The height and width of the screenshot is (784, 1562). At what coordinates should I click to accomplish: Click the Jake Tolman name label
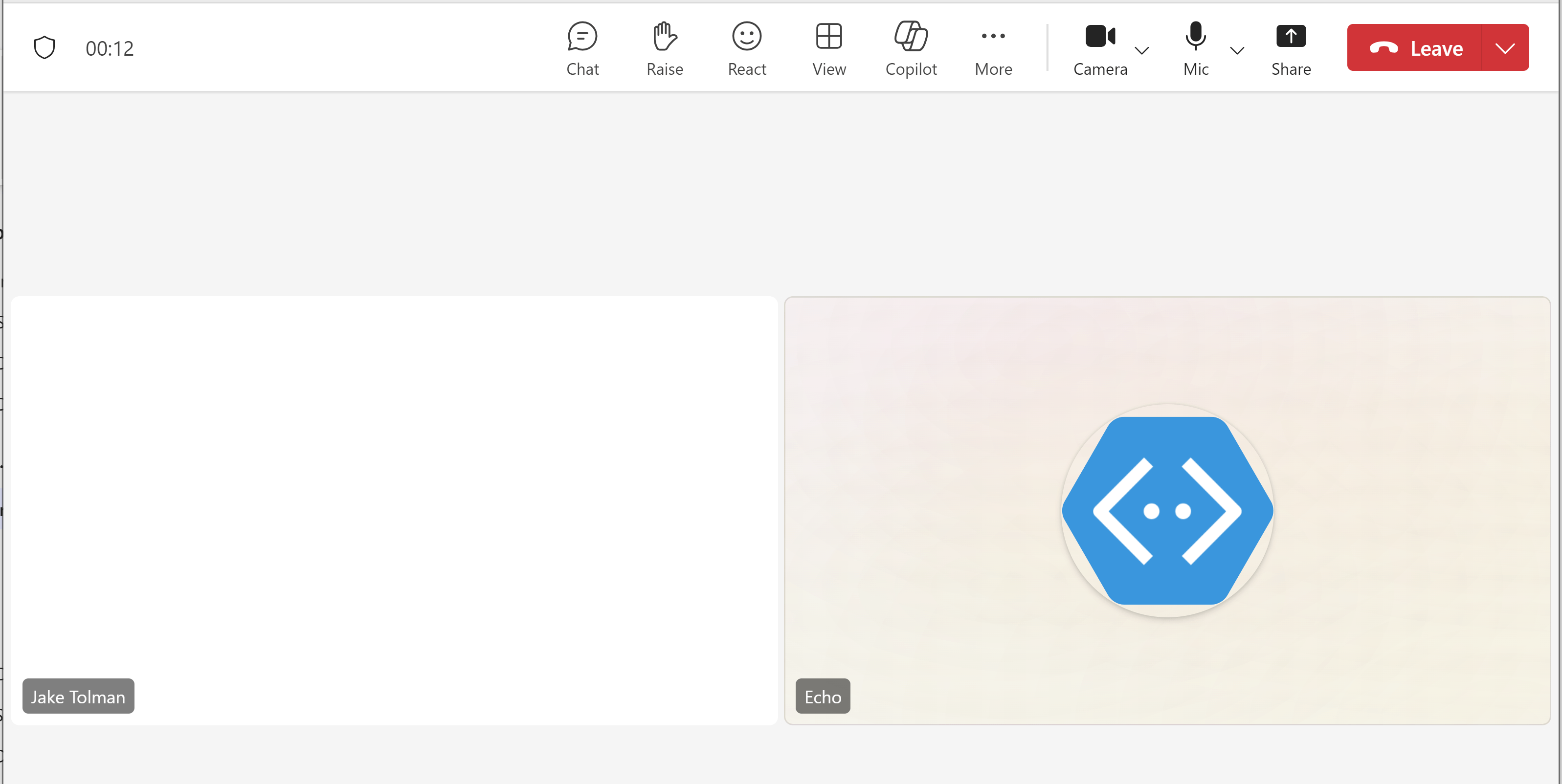point(78,696)
